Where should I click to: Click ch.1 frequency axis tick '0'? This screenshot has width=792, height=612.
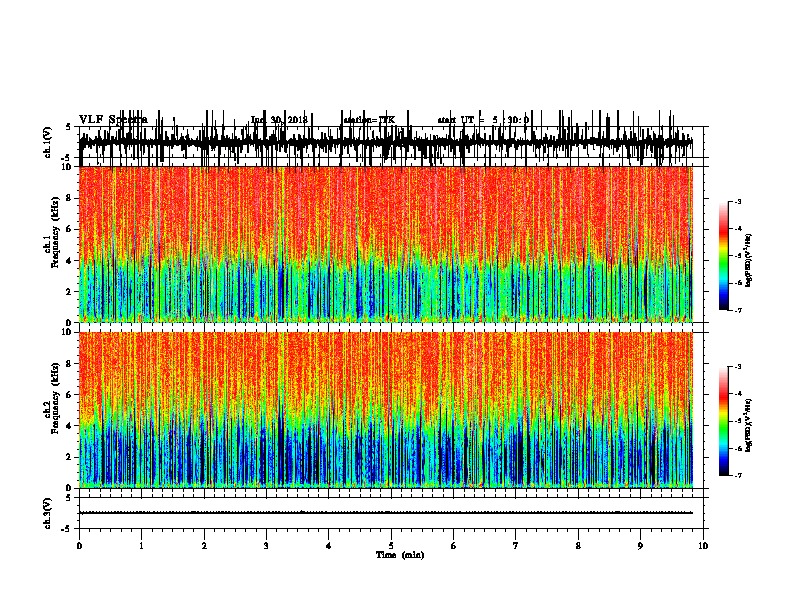(70, 323)
